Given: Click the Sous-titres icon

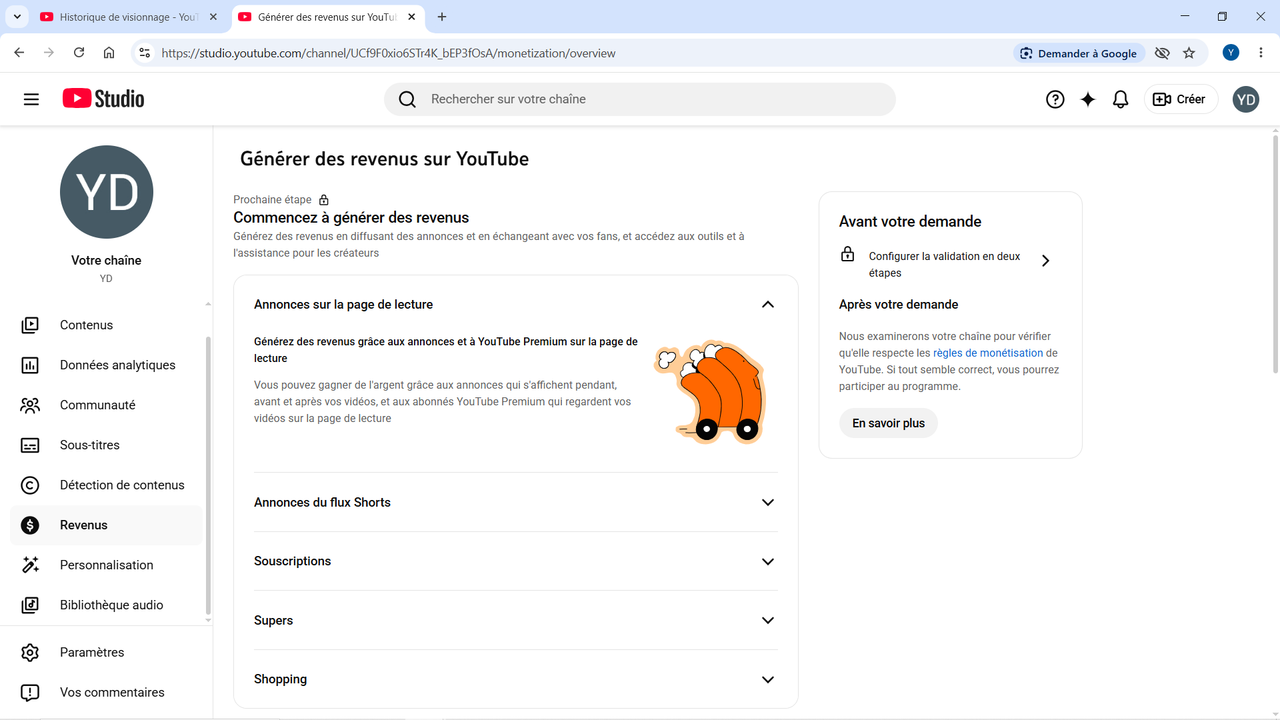Looking at the screenshot, I should click(x=30, y=445).
